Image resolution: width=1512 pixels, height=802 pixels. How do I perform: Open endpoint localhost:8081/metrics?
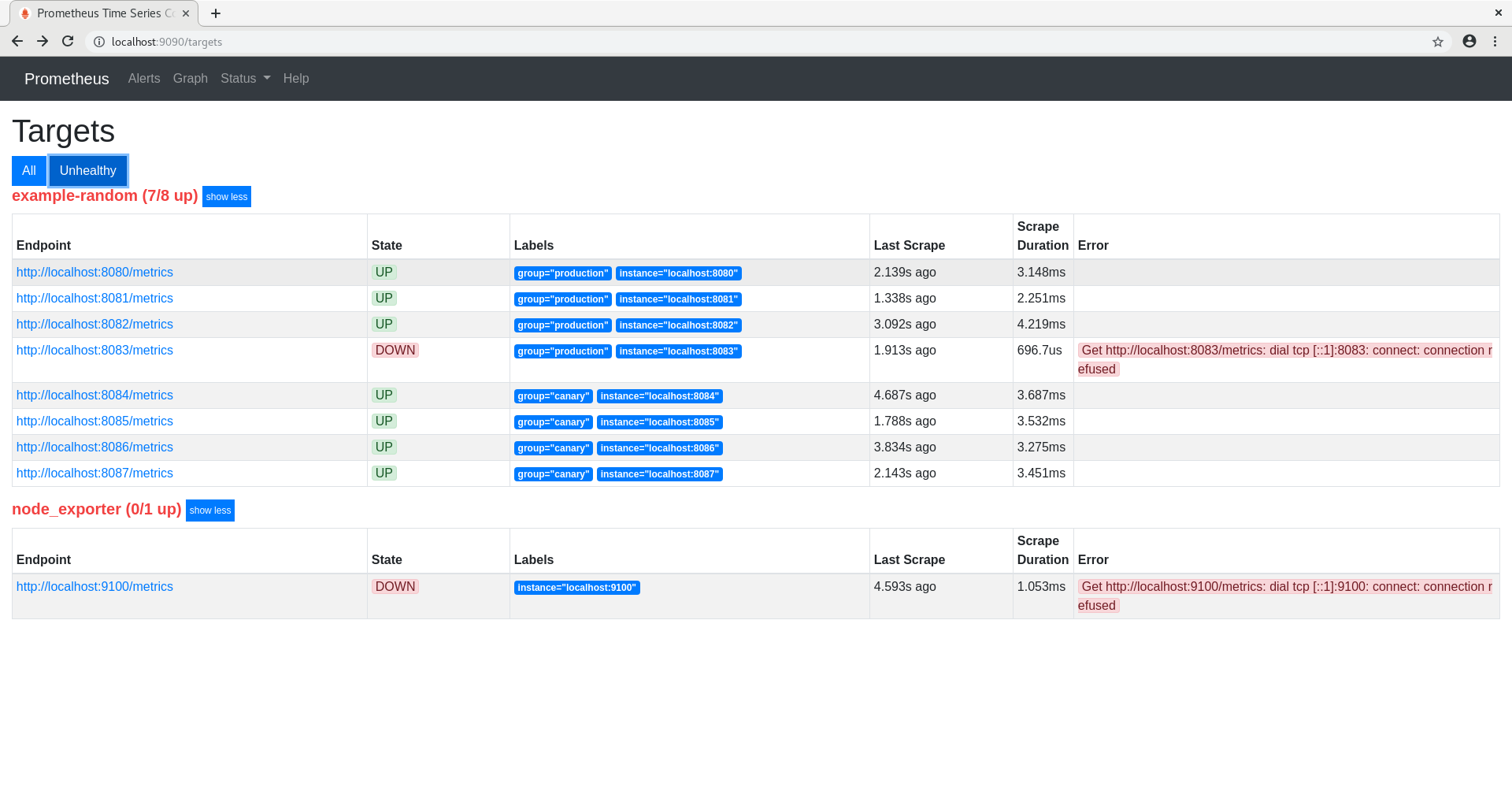pos(94,299)
